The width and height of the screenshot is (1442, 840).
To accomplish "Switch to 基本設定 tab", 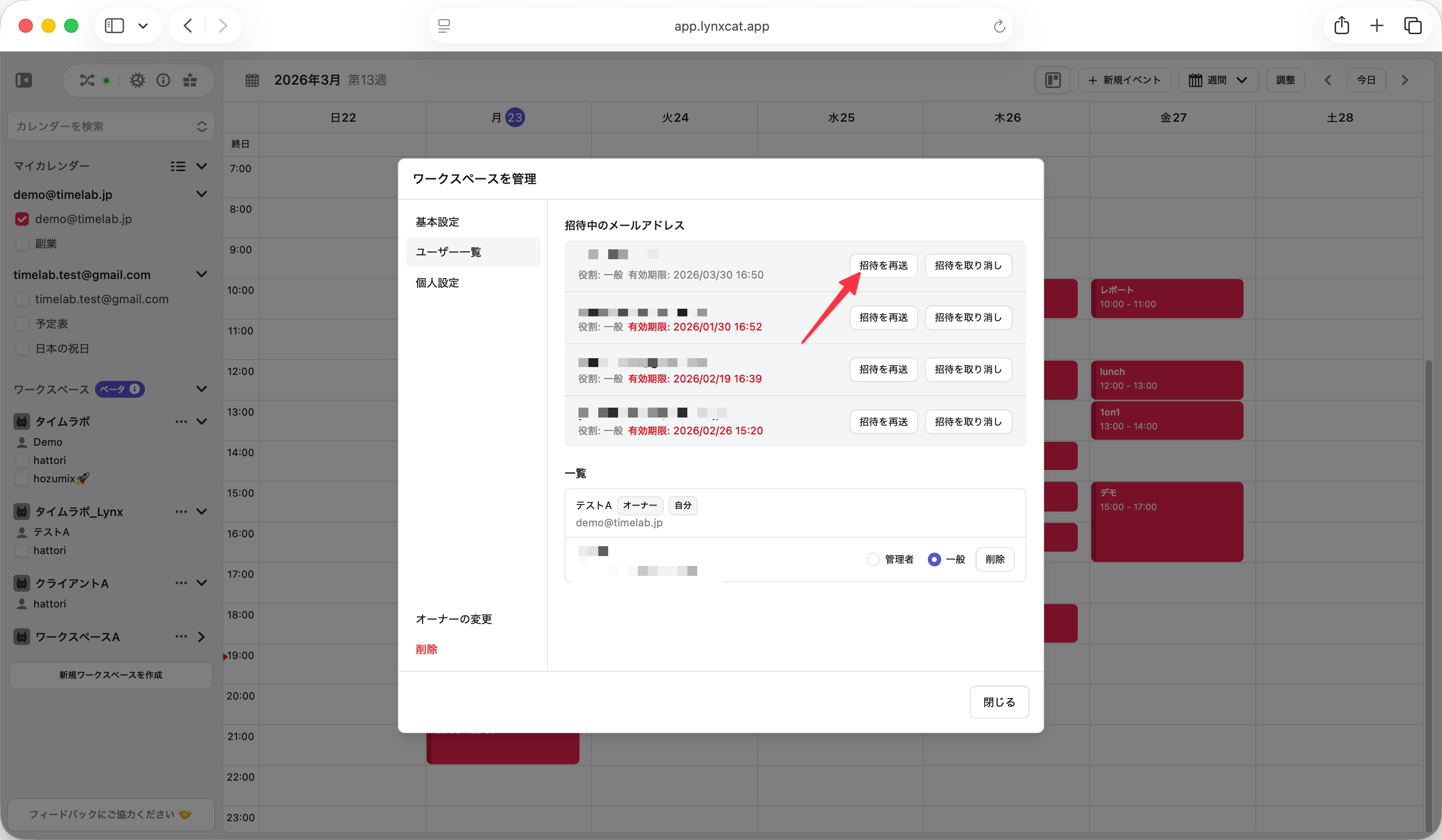I will coord(437,222).
